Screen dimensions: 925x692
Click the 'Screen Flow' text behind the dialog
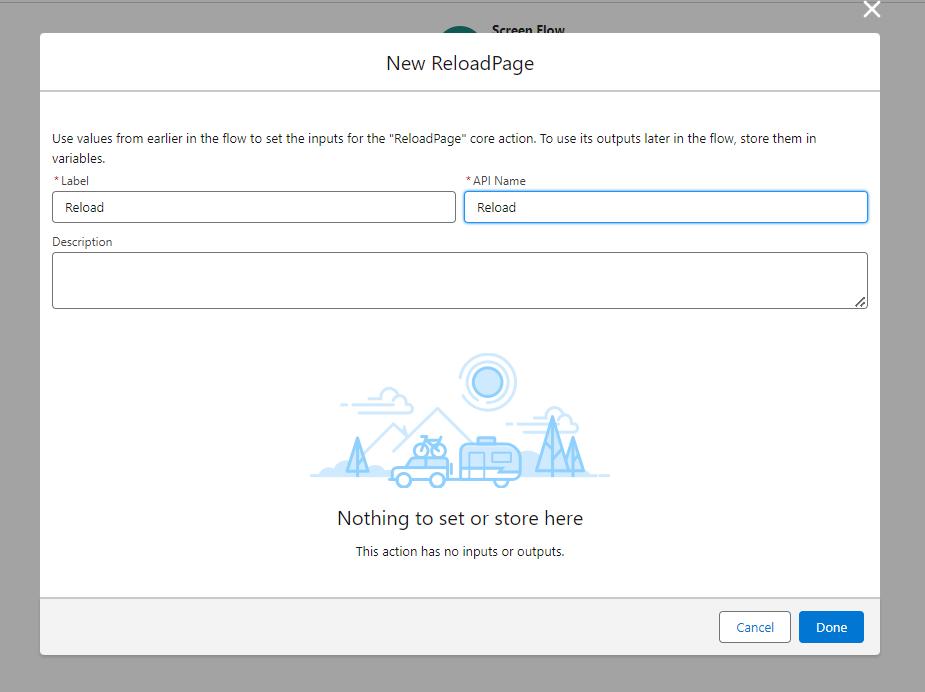pyautogui.click(x=528, y=29)
